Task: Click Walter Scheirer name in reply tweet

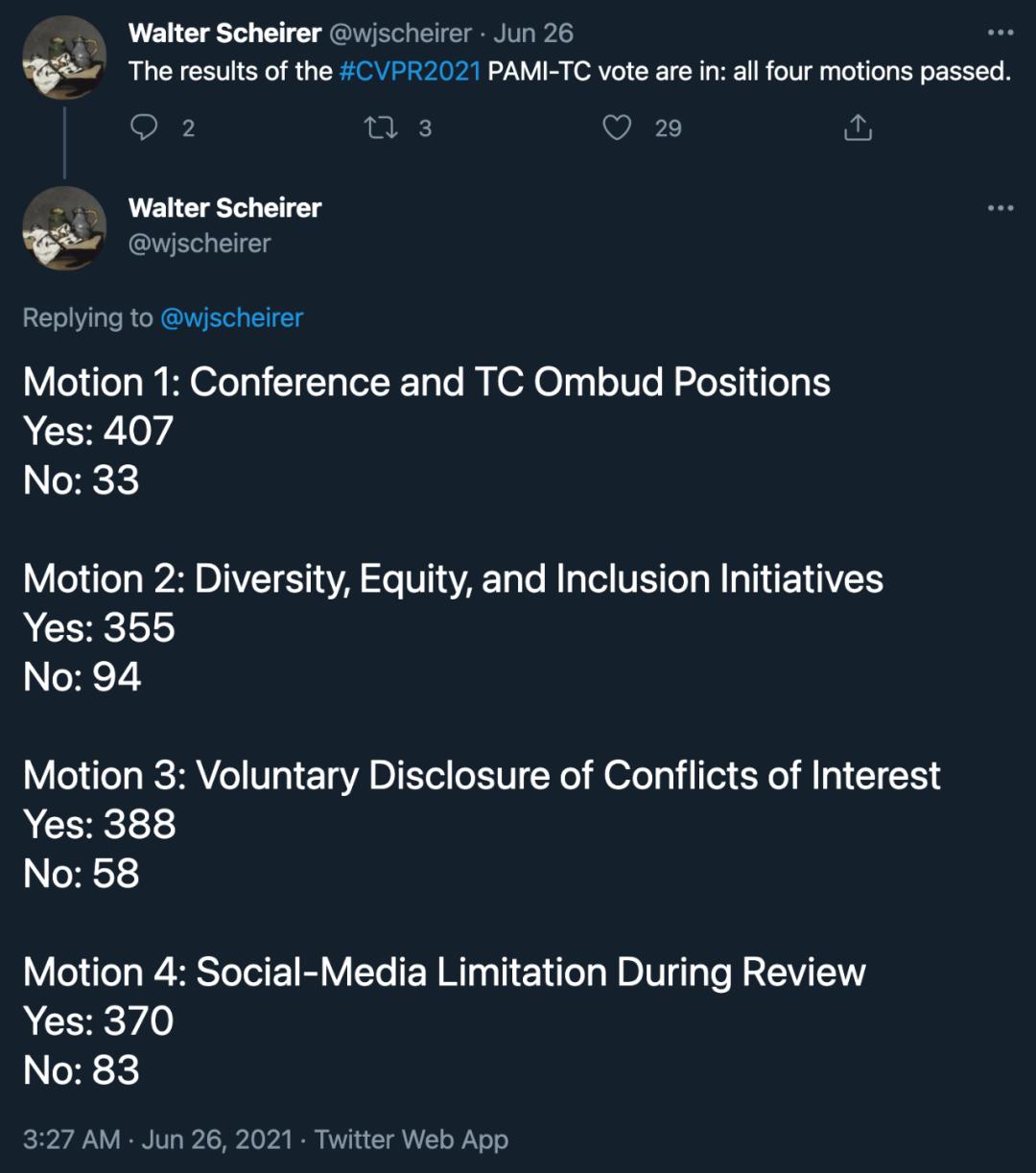Action: click(224, 208)
